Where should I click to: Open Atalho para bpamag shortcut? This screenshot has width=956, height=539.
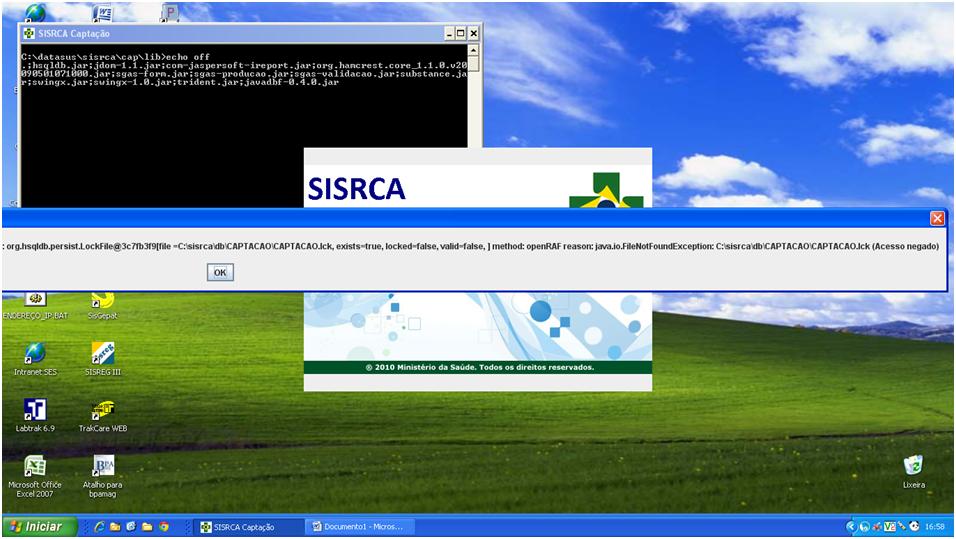pyautogui.click(x=102, y=477)
